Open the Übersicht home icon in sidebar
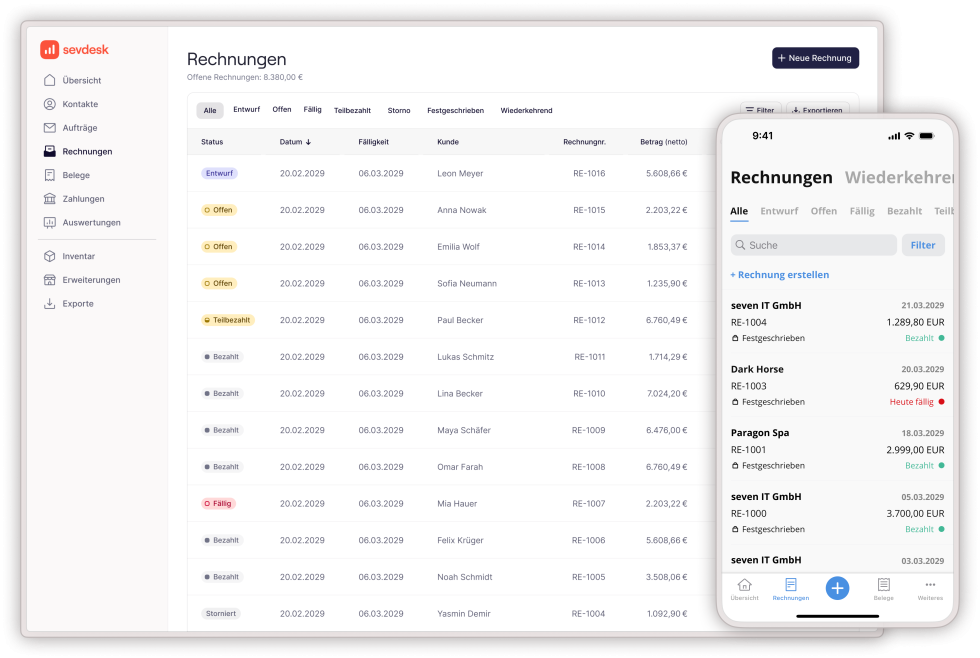The height and width of the screenshot is (658, 980). coord(50,80)
